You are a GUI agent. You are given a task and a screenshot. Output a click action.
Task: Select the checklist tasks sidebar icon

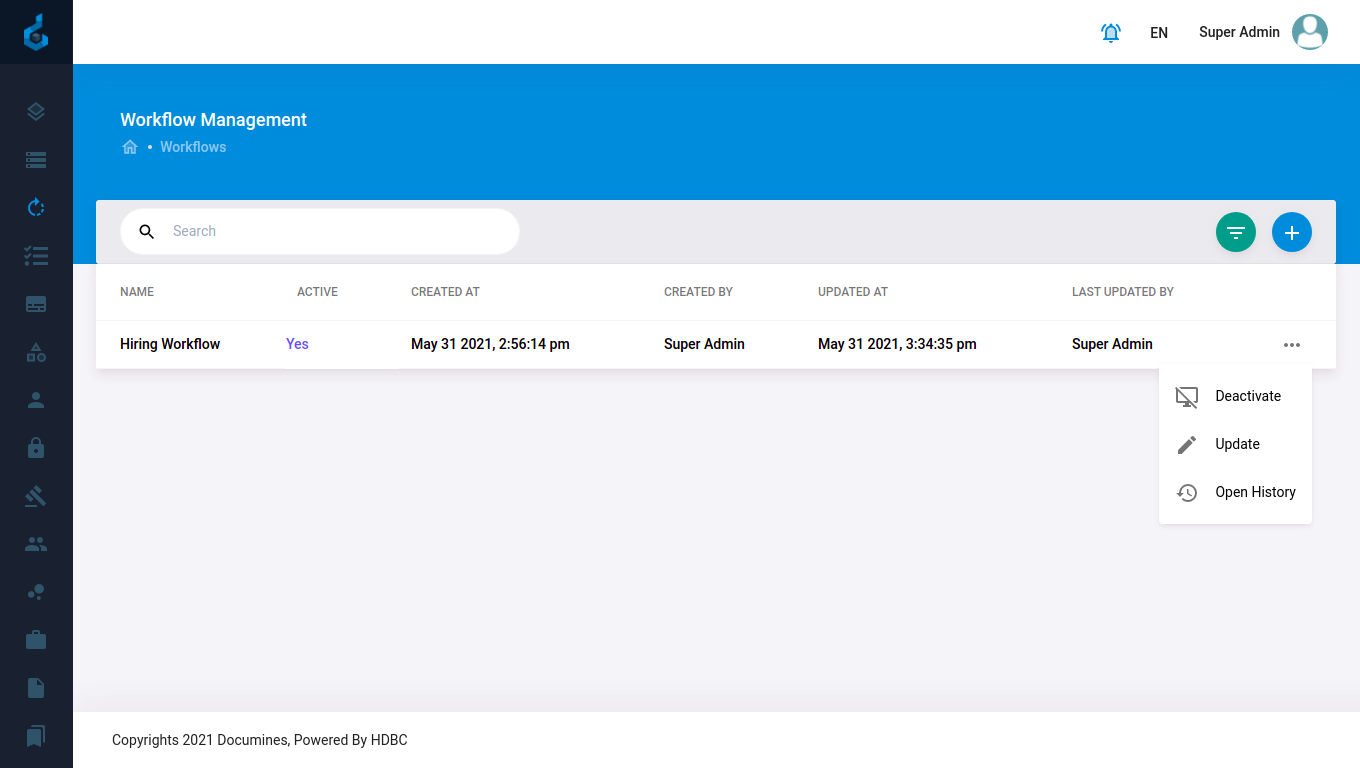(36, 256)
